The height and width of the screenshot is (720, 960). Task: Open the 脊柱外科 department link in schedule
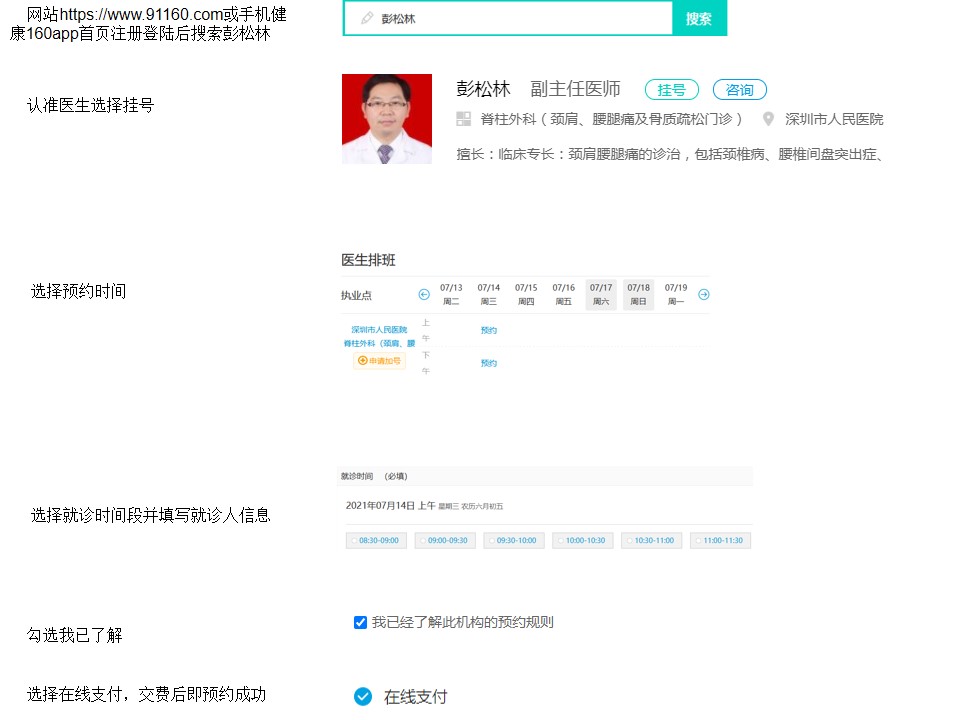click(x=379, y=343)
